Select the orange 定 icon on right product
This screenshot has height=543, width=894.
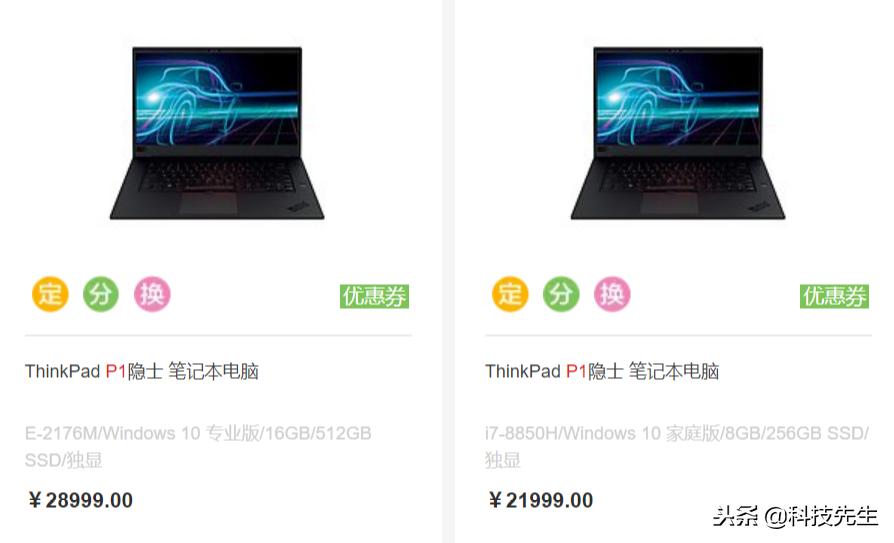click(510, 294)
